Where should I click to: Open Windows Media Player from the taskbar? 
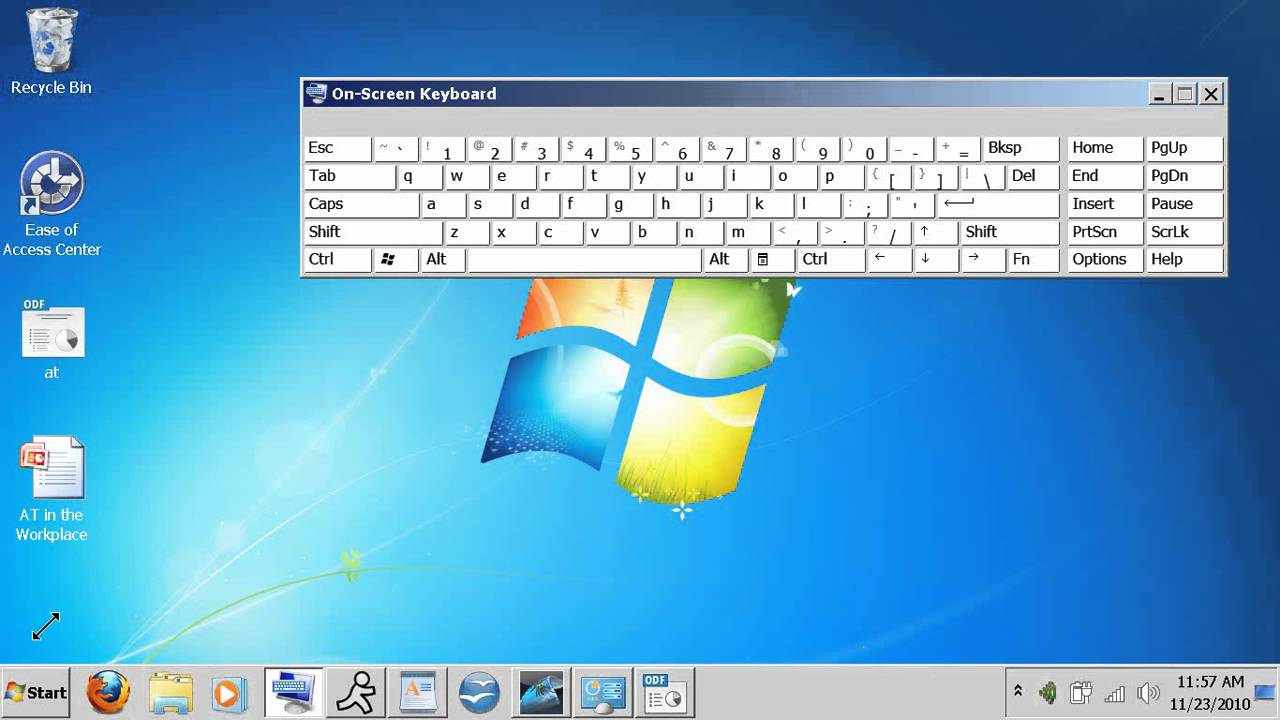[229, 692]
